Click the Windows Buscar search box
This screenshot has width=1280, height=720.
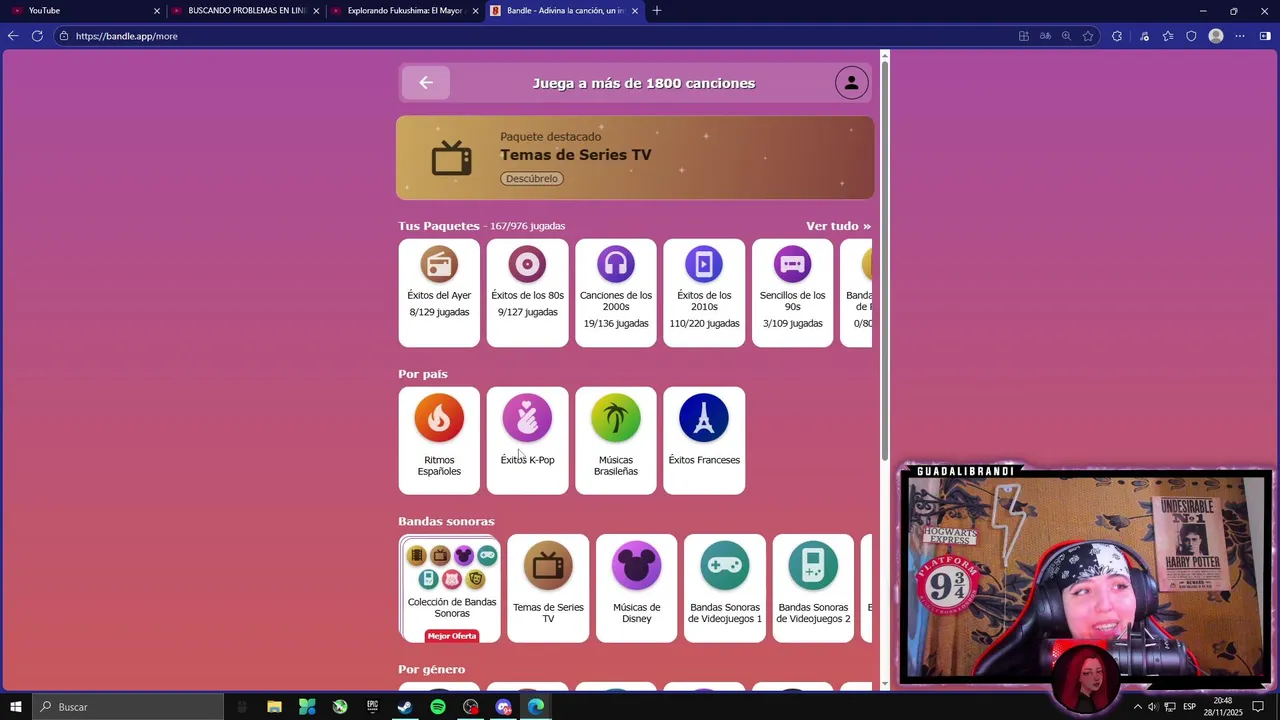[x=128, y=707]
